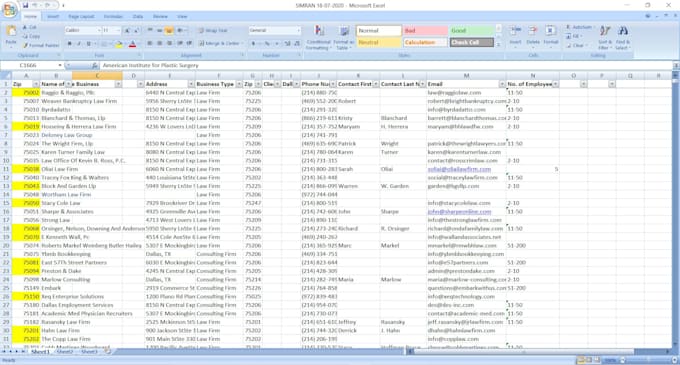Apply the Calculation cell style
Screen dimensions: 680x365
coord(425,42)
